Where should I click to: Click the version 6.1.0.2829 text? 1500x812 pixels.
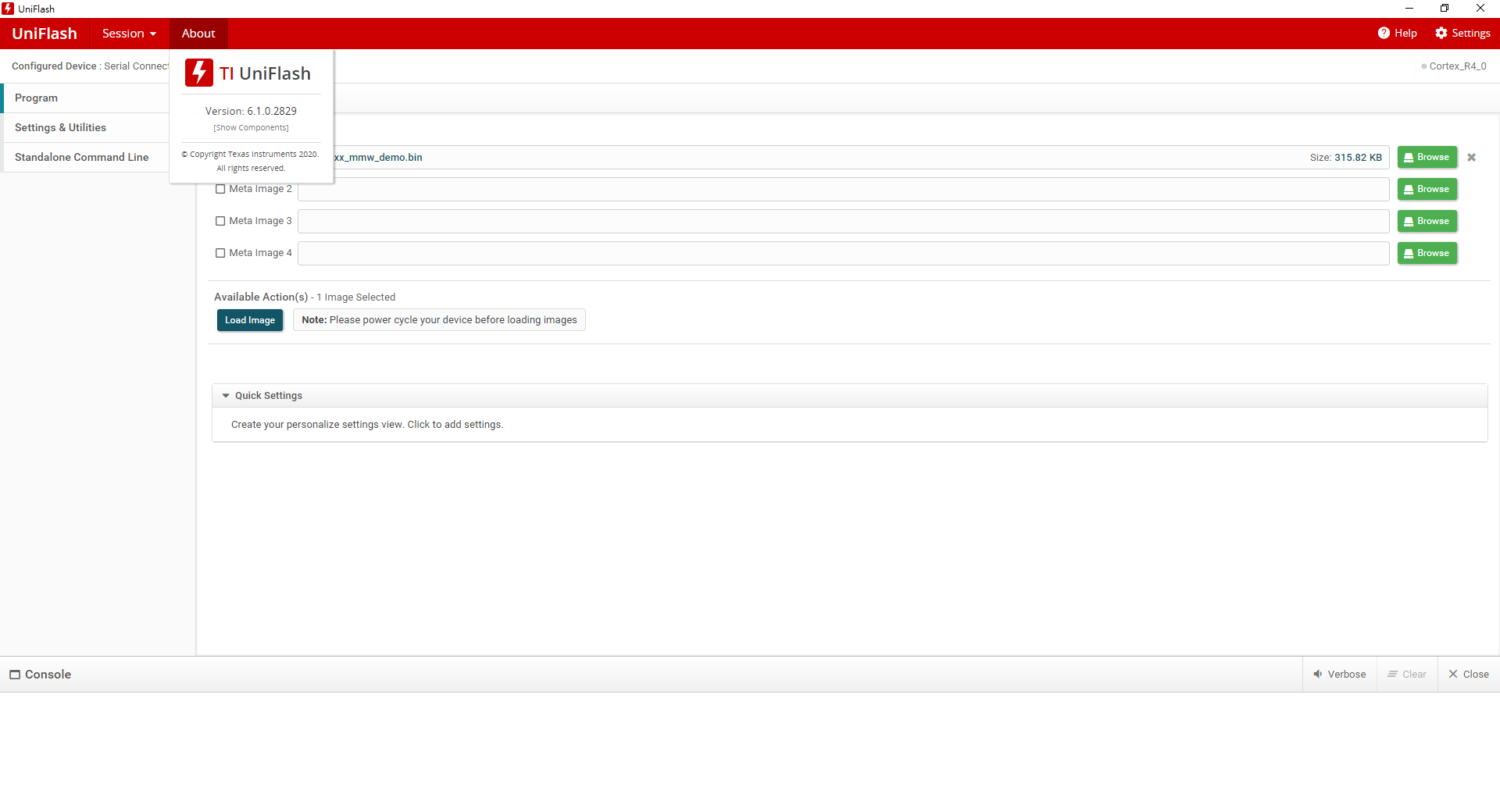[251, 111]
